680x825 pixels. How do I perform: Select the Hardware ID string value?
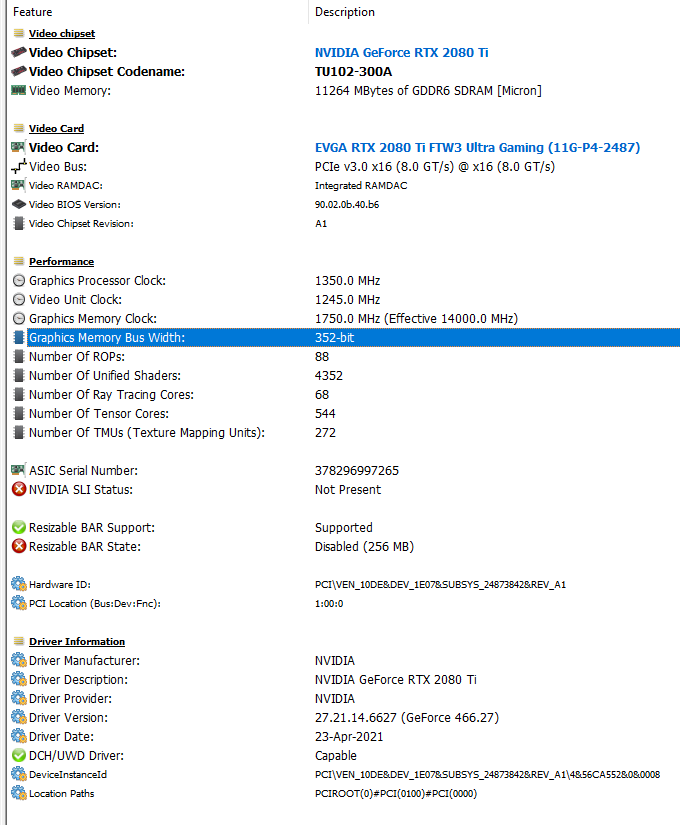coord(441,585)
